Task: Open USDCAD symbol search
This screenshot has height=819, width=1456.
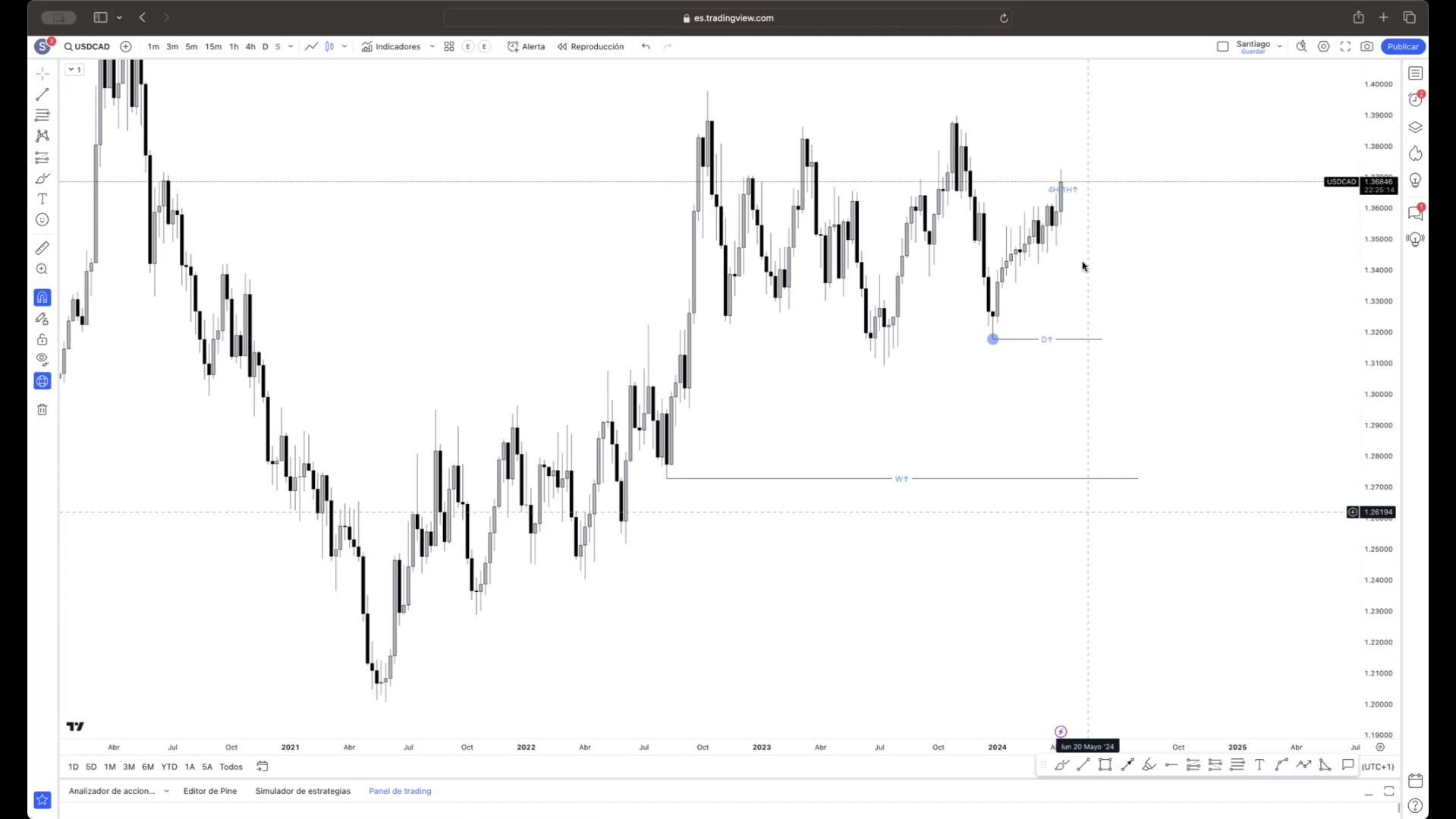Action: 87,47
